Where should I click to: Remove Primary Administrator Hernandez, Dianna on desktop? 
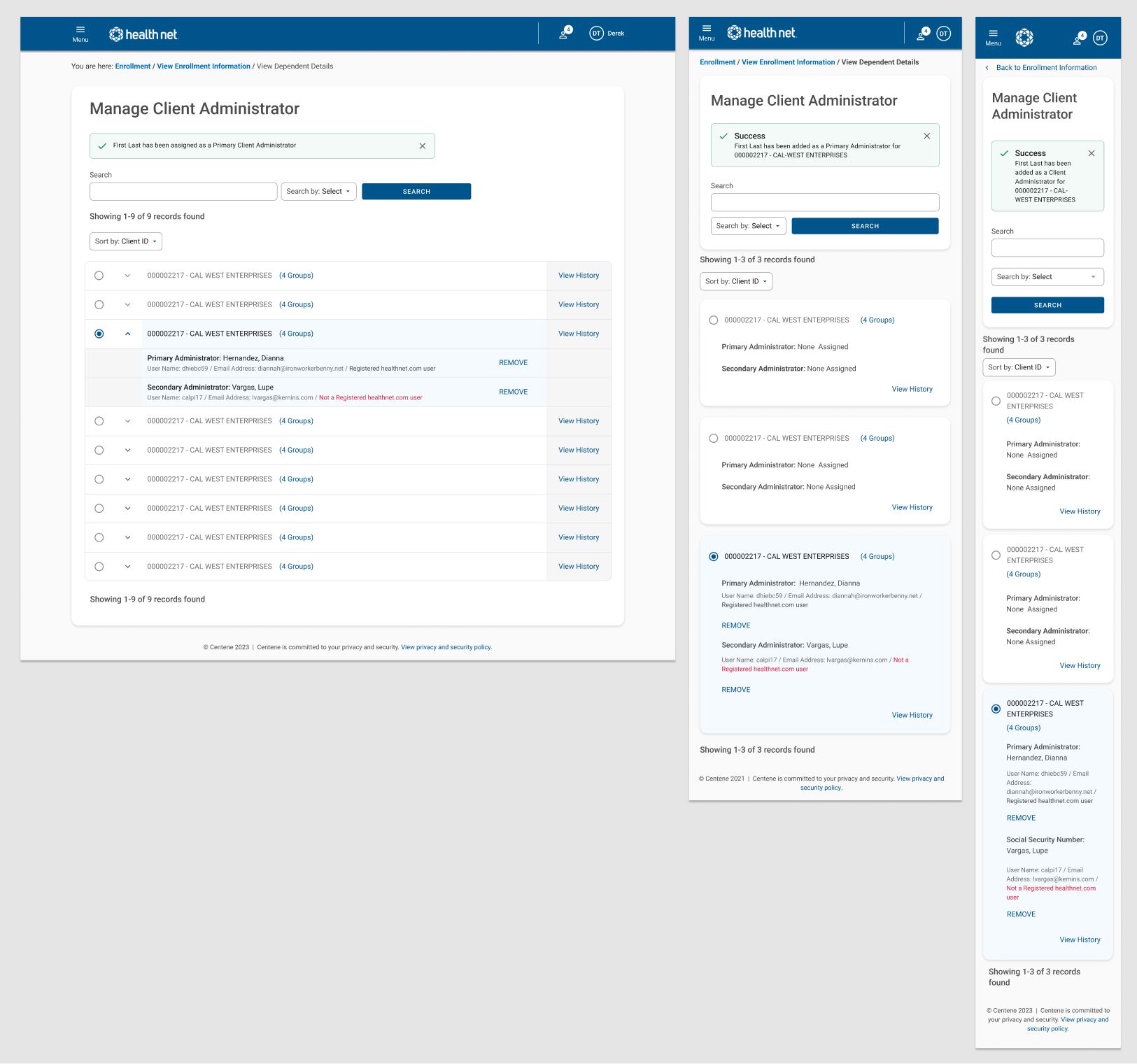pos(513,363)
